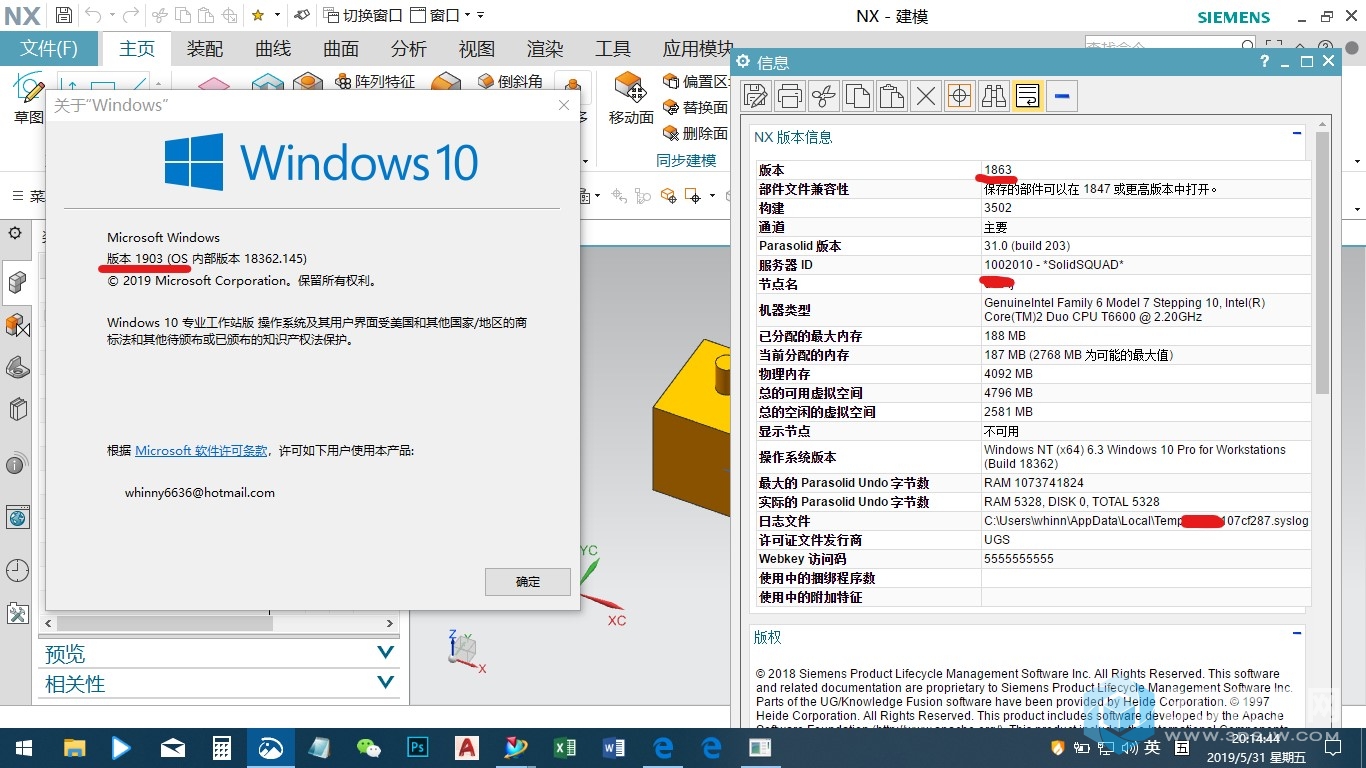1366x768 pixels.
Task: Click the Redo arrow in NX title bar
Action: 130,15
